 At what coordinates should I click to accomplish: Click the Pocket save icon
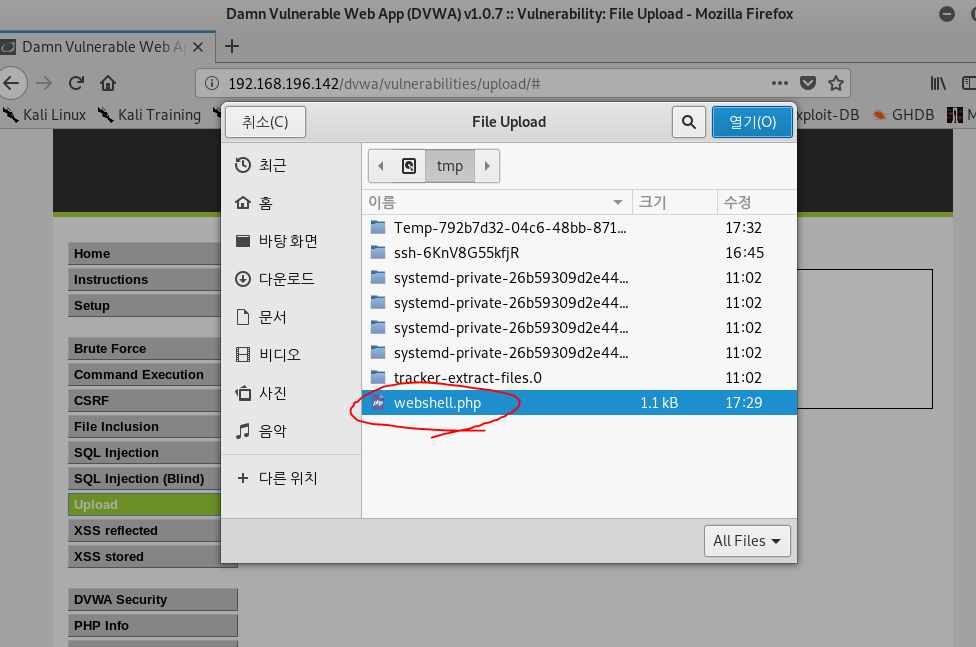(808, 83)
